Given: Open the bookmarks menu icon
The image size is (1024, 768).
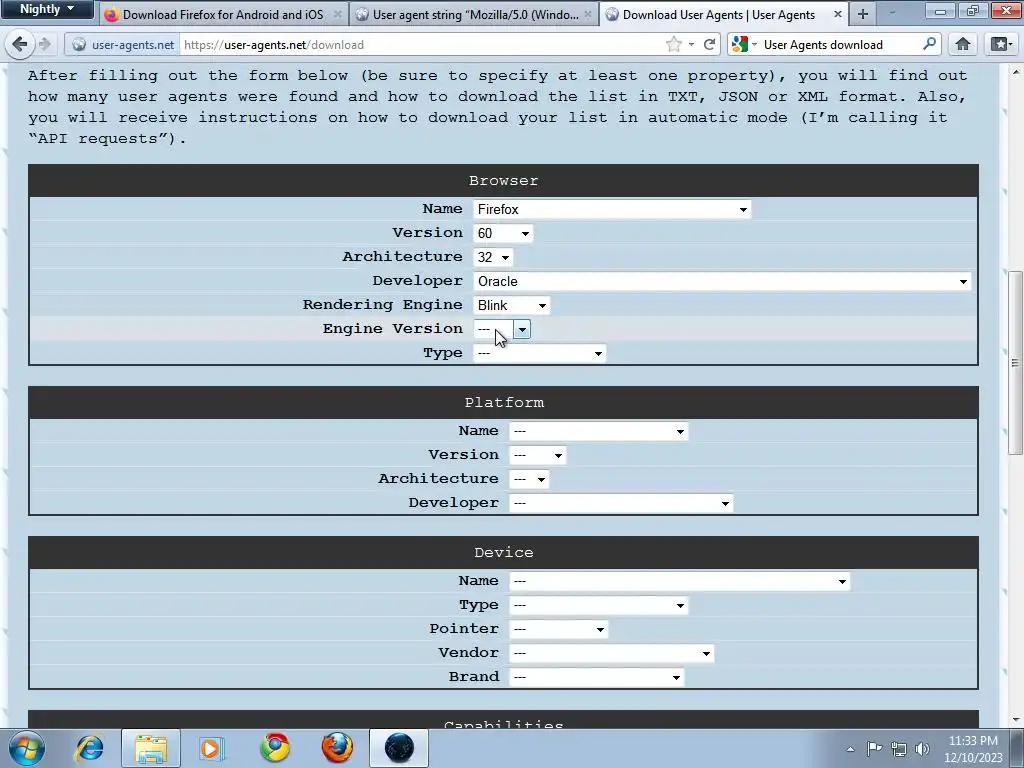Looking at the screenshot, I should [x=1000, y=44].
